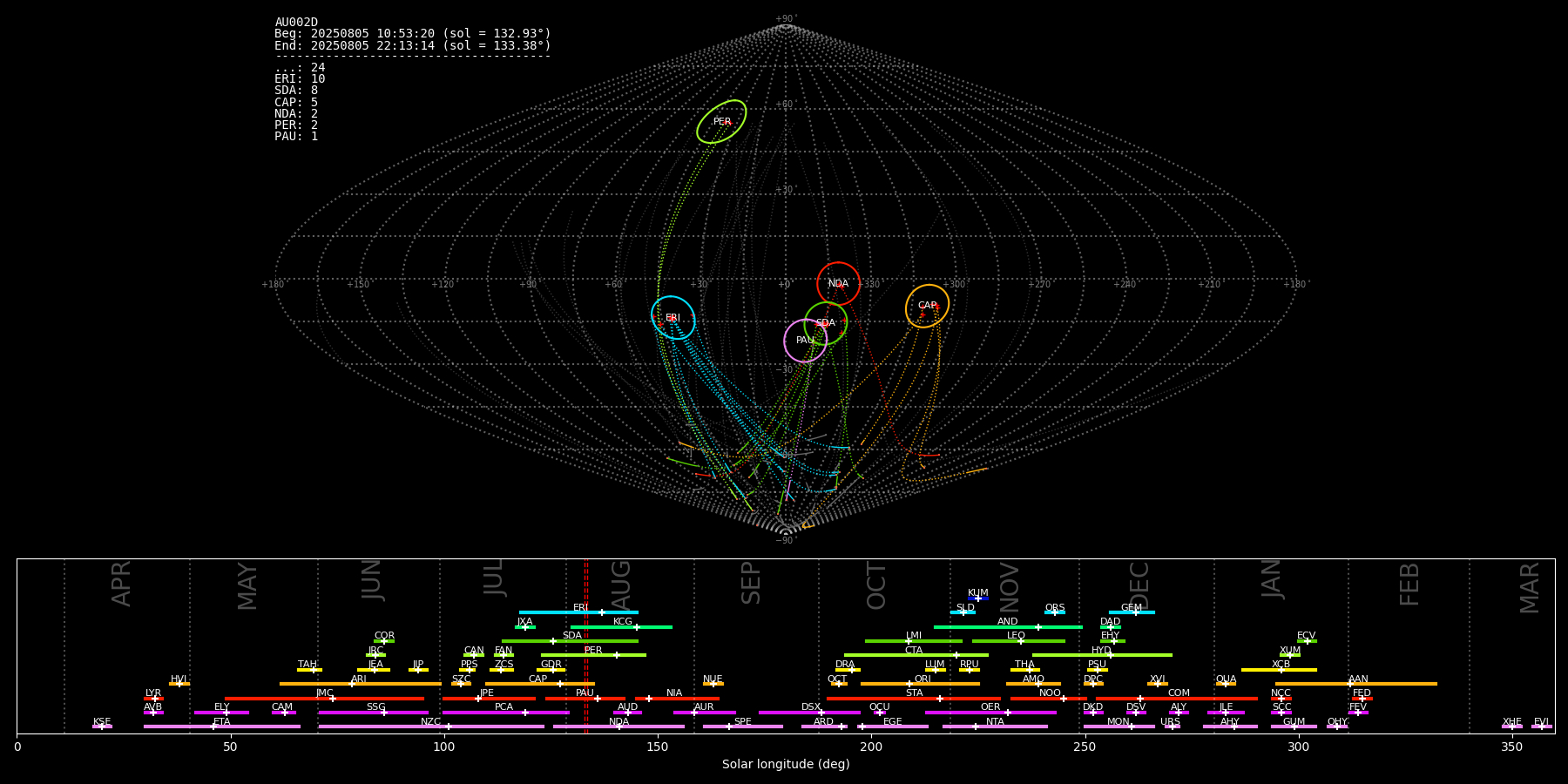The image size is (1568, 784).
Task: Click the JMC shower bar in timeline
Action: (x=324, y=698)
